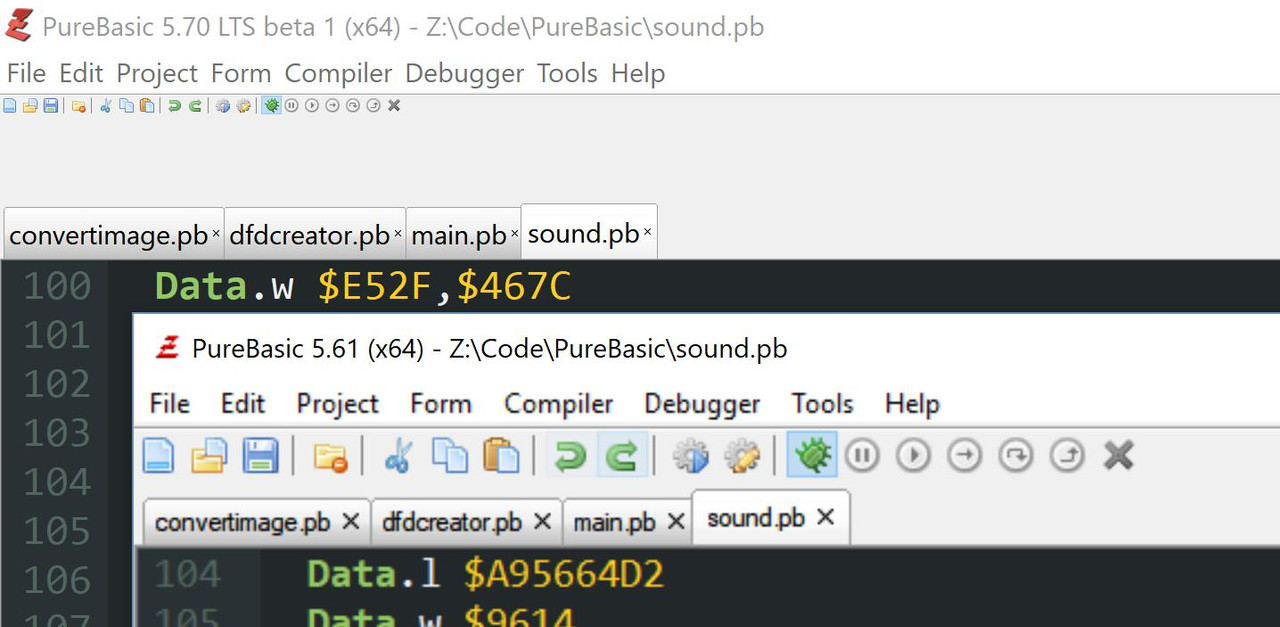Click PureBasic 5.61 window title bar
1280x627 pixels.
[x=706, y=348]
